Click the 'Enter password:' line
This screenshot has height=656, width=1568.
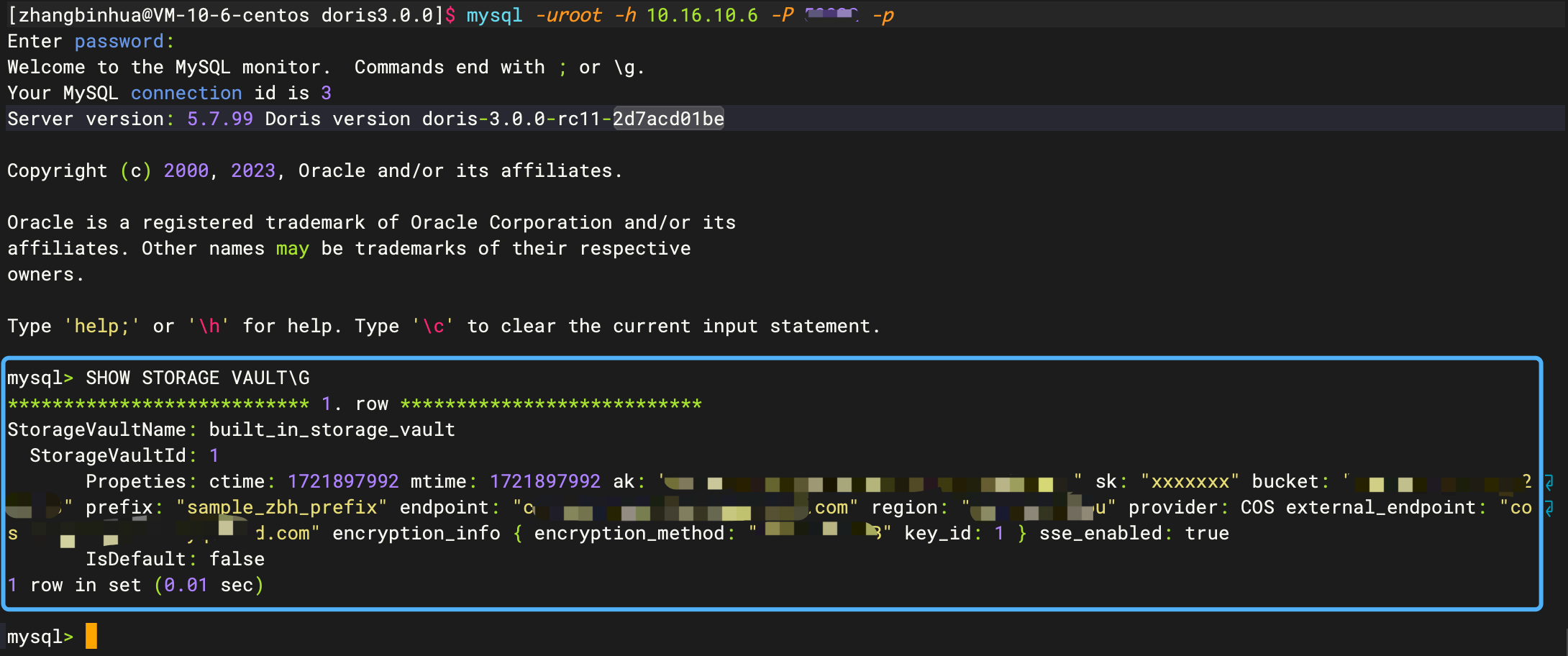click(x=91, y=41)
